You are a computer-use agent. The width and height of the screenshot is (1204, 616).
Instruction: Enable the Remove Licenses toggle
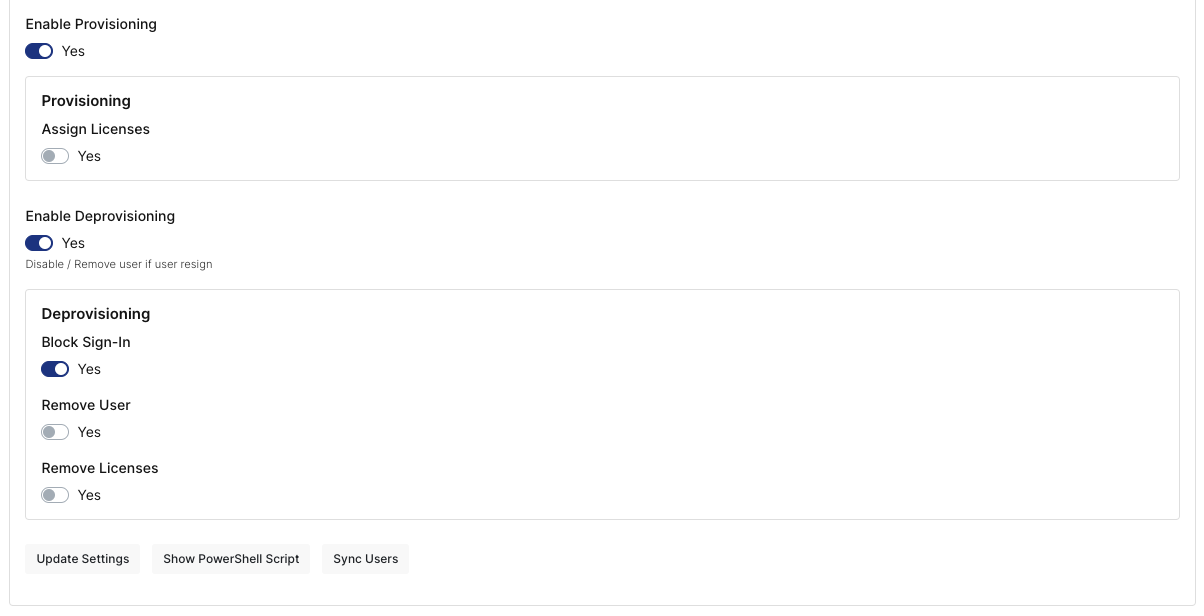[x=55, y=495]
